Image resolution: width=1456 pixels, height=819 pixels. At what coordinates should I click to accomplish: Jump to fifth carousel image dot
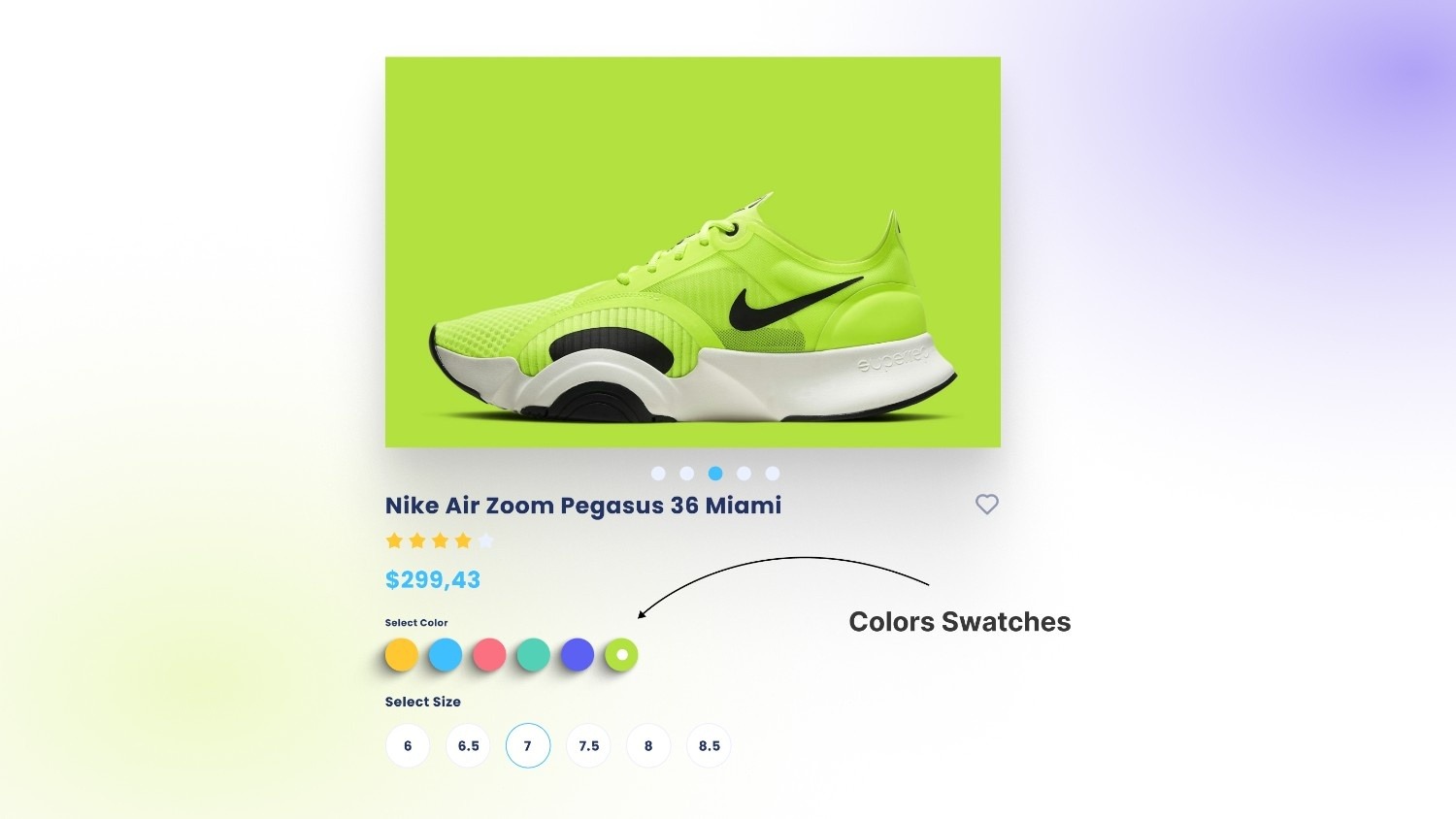pos(773,474)
